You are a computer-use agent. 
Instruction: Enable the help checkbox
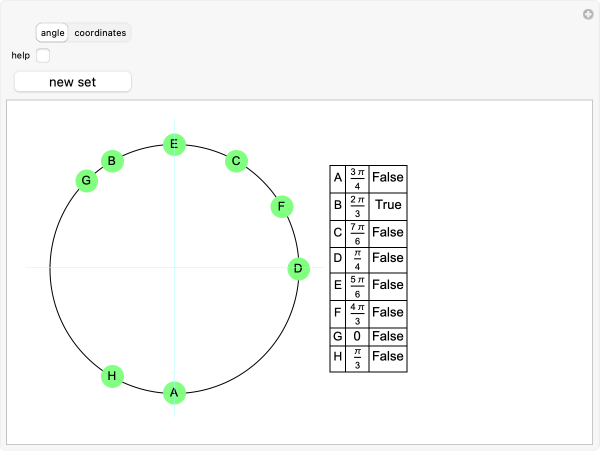pyautogui.click(x=43, y=55)
